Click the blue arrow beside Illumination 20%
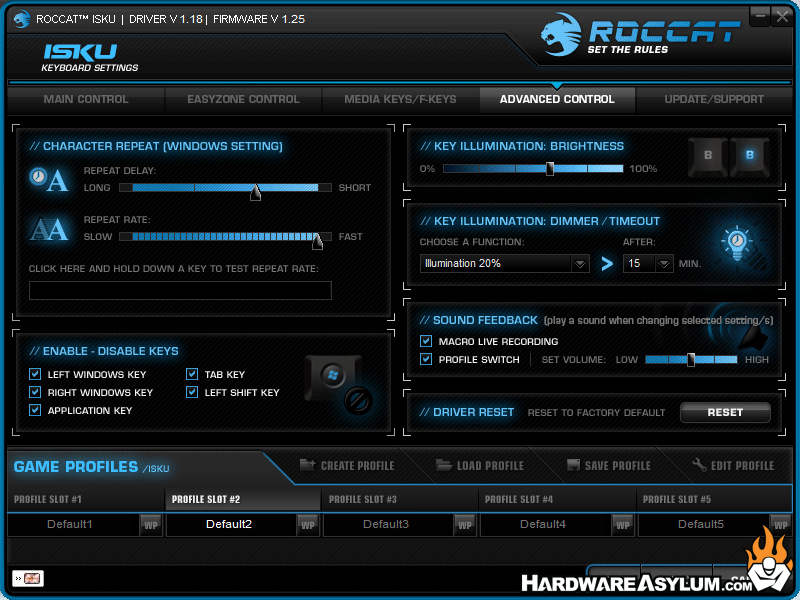 click(606, 264)
